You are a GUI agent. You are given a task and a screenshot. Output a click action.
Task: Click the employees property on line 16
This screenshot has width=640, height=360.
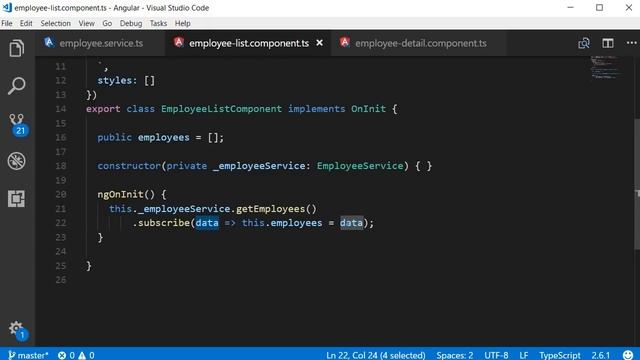point(163,138)
